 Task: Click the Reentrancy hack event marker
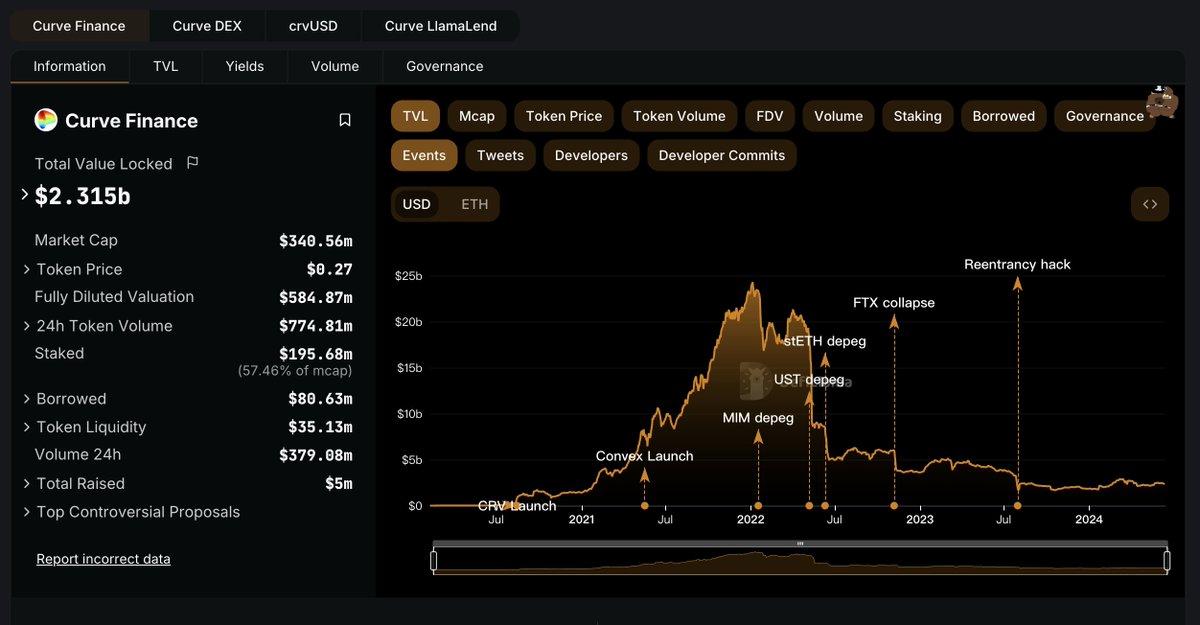(x=1018, y=506)
